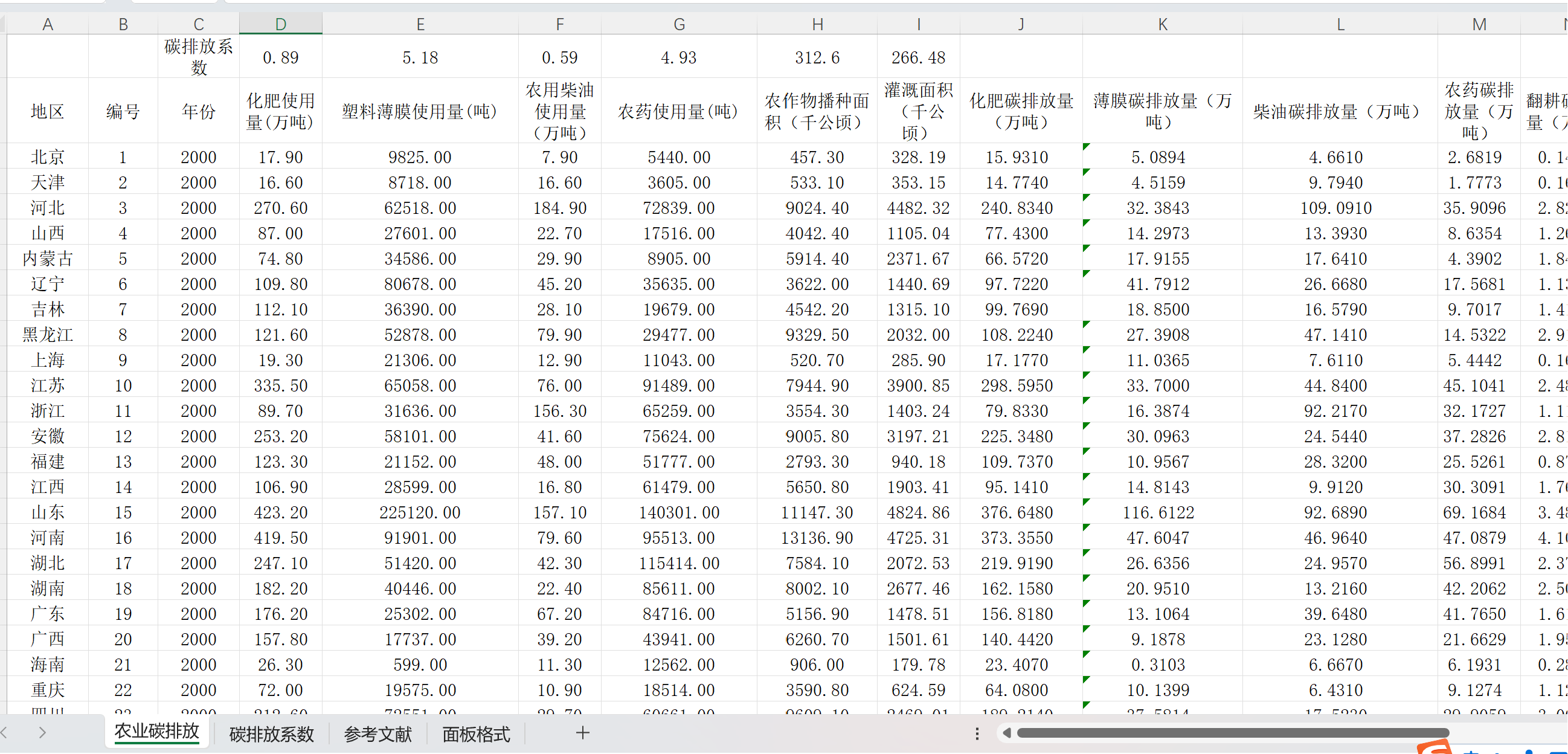Click next sheet navigation arrow
Viewport: 1568px width, 754px height.
[42, 733]
